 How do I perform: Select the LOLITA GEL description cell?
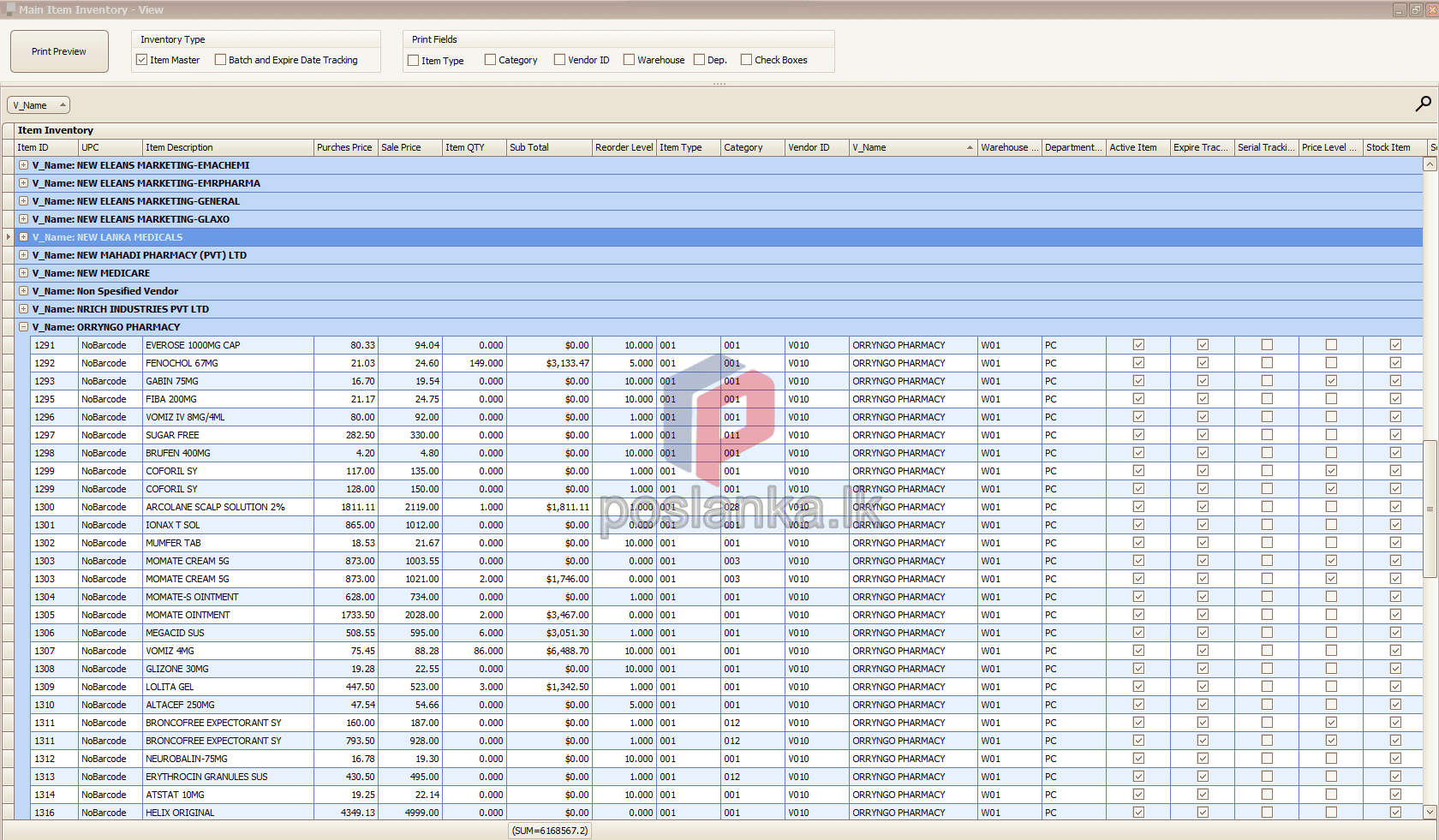click(x=228, y=687)
